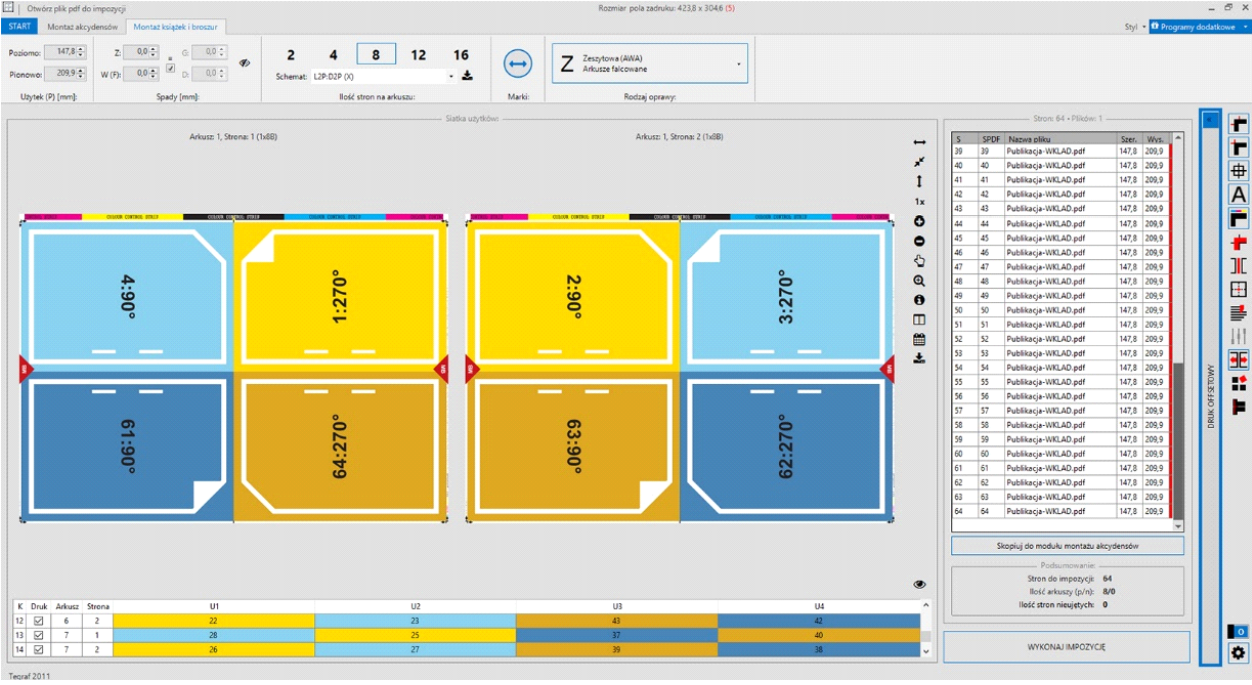The width and height of the screenshot is (1252, 685).
Task: Reset zoom with the 1x icon
Action: pos(919,201)
